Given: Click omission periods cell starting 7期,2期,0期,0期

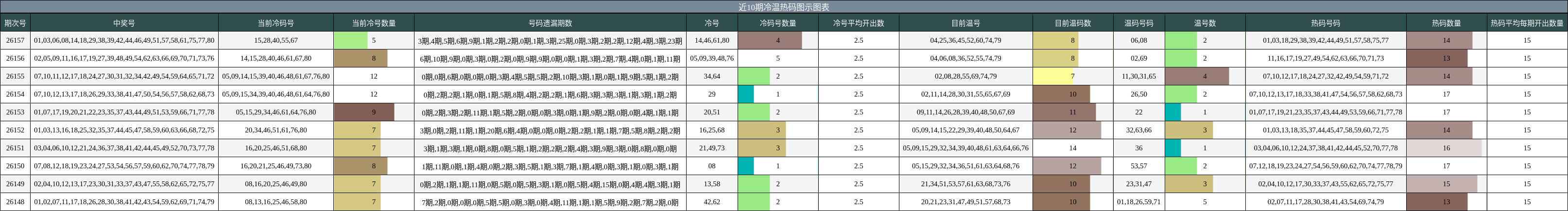Looking at the screenshot, I should click(x=550, y=202).
